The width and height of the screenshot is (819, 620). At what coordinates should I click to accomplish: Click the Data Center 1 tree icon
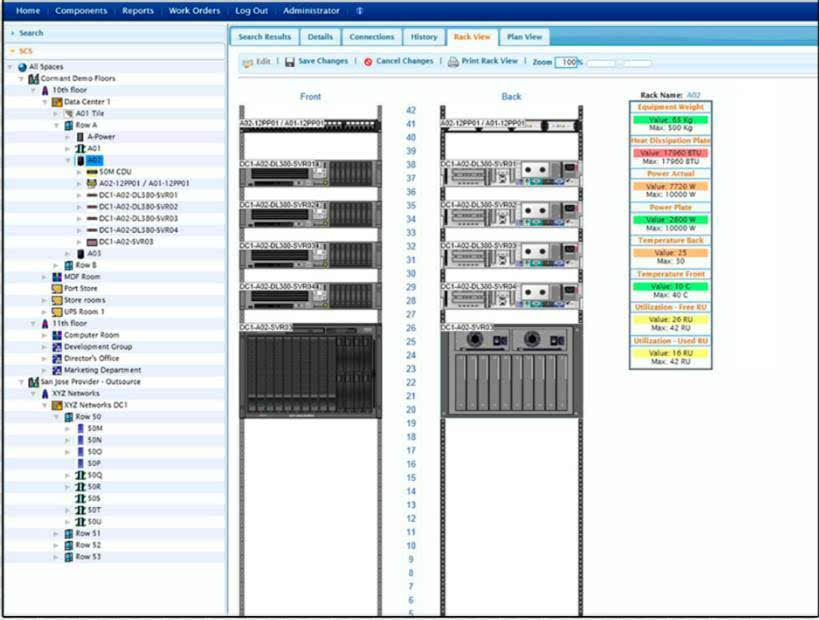57,102
